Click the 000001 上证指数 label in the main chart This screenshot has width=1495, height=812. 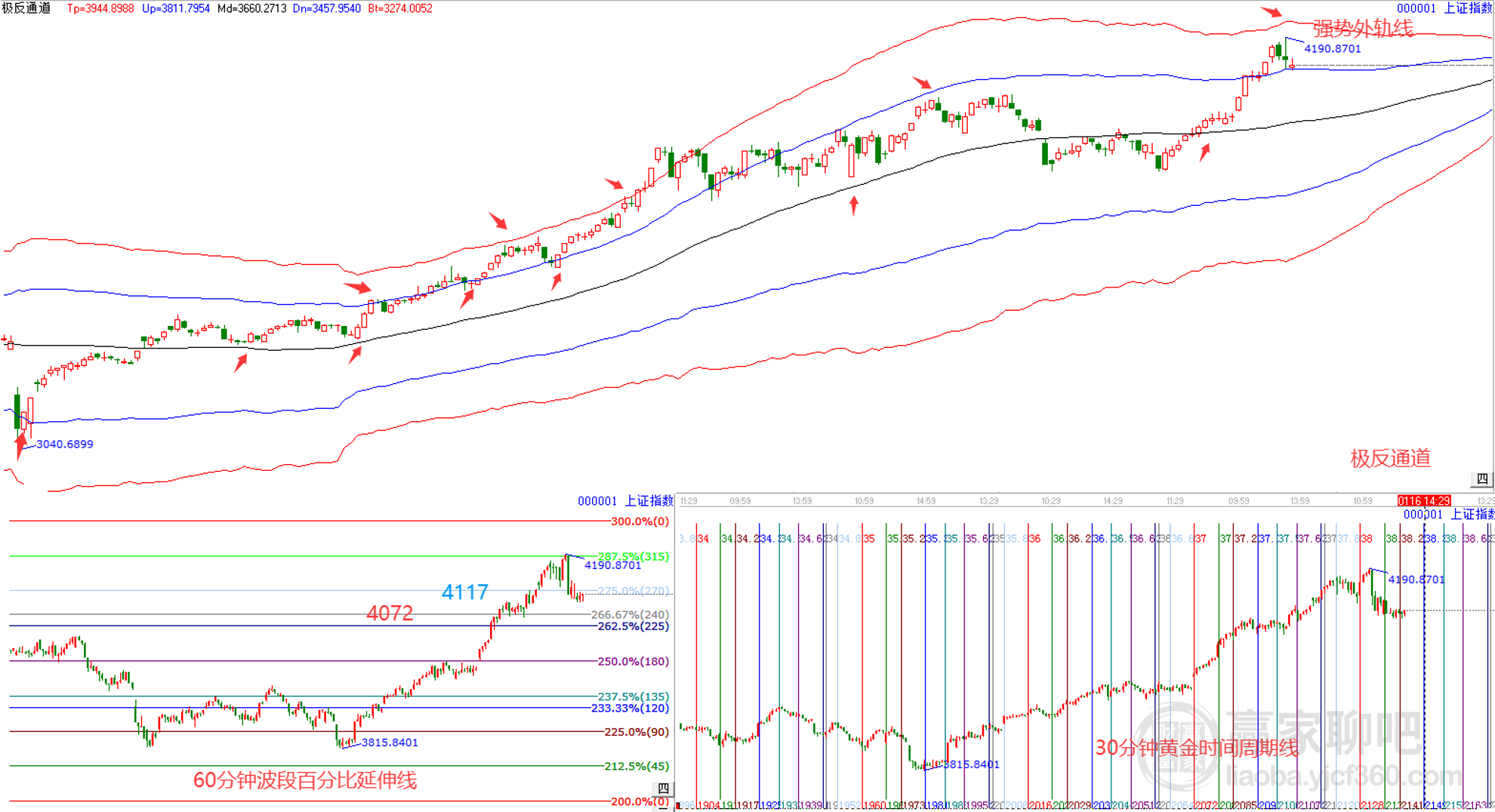pyautogui.click(x=1444, y=8)
